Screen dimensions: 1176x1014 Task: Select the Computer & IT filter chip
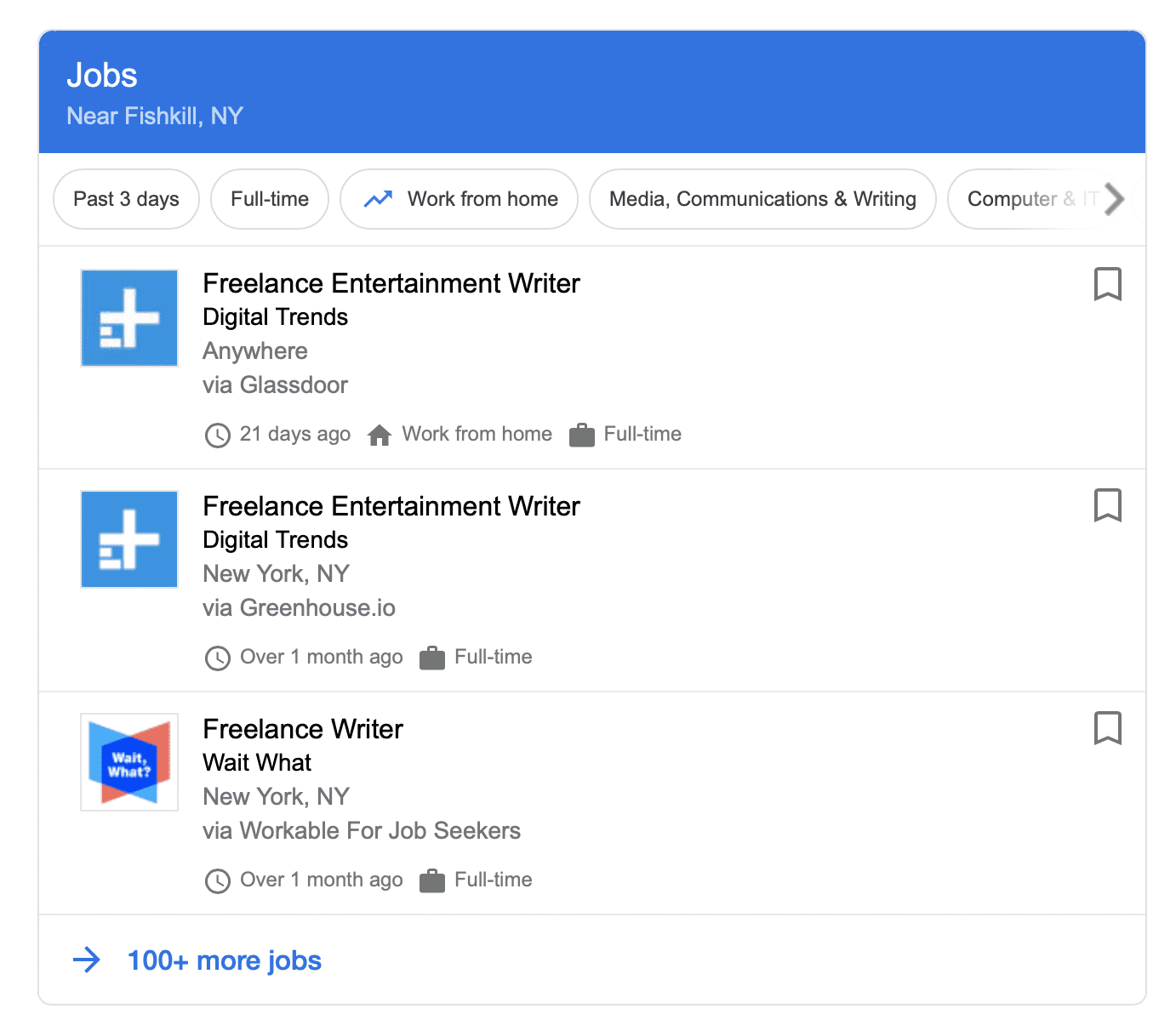1030,198
